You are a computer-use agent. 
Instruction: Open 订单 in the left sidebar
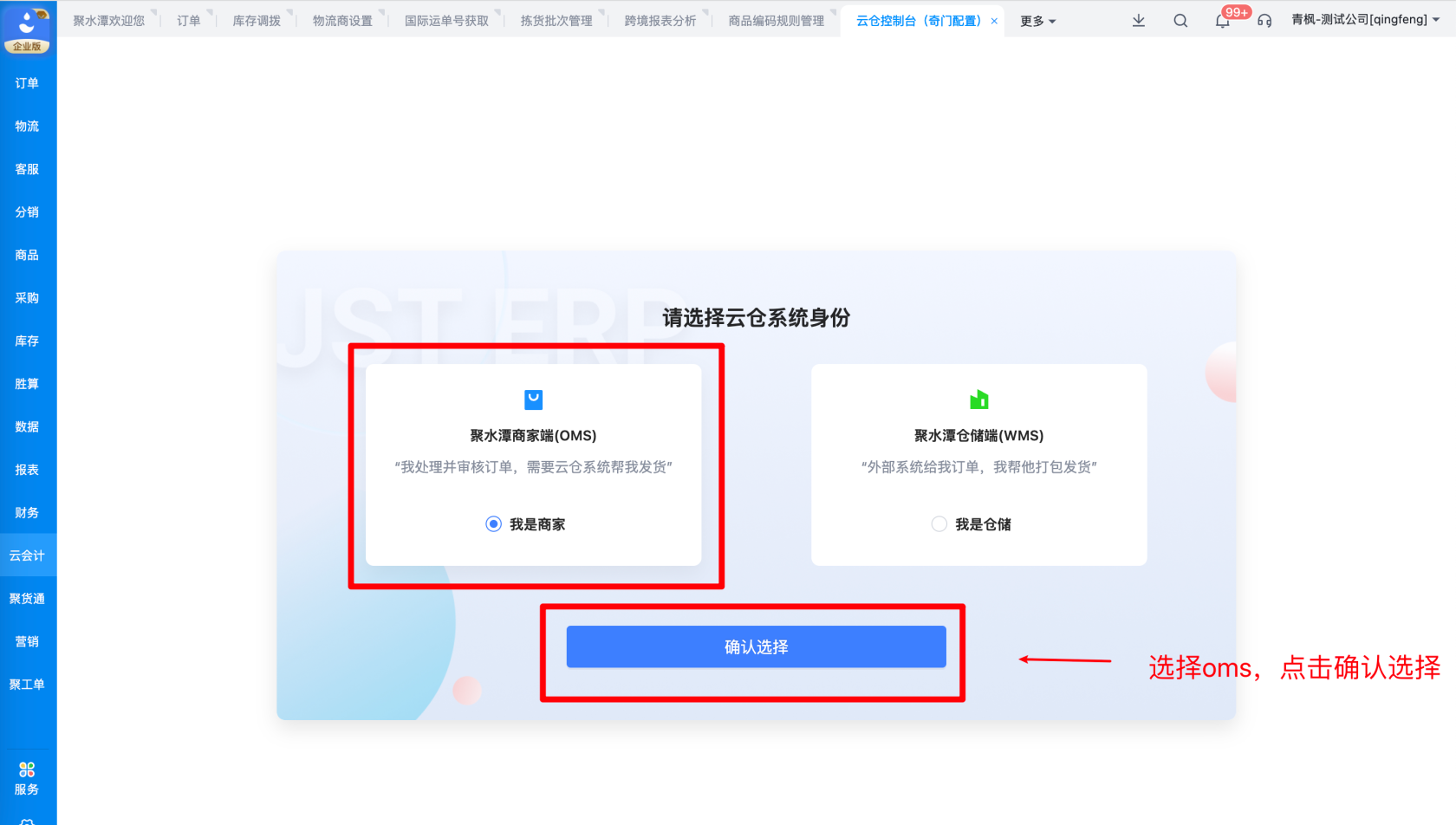(27, 83)
